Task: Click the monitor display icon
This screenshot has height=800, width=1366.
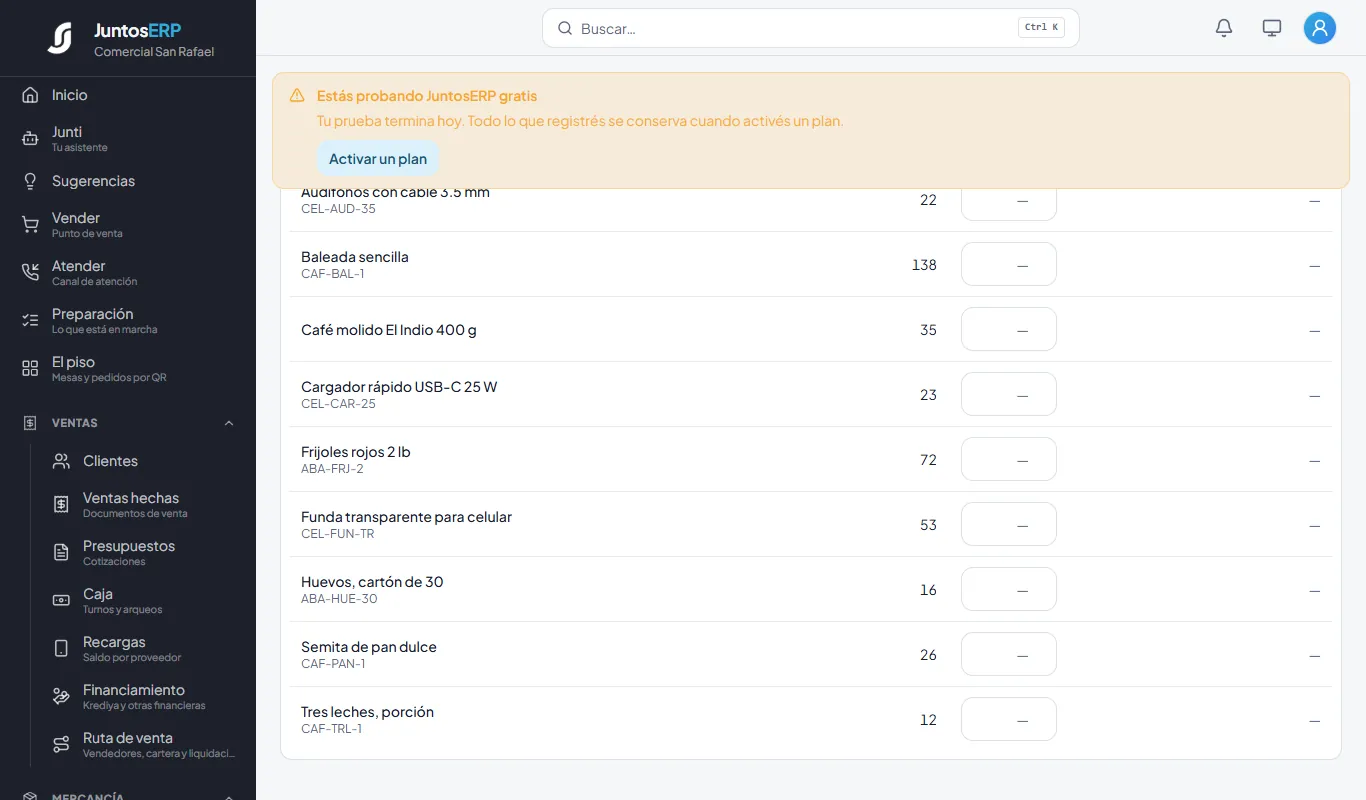Action: click(x=1272, y=28)
